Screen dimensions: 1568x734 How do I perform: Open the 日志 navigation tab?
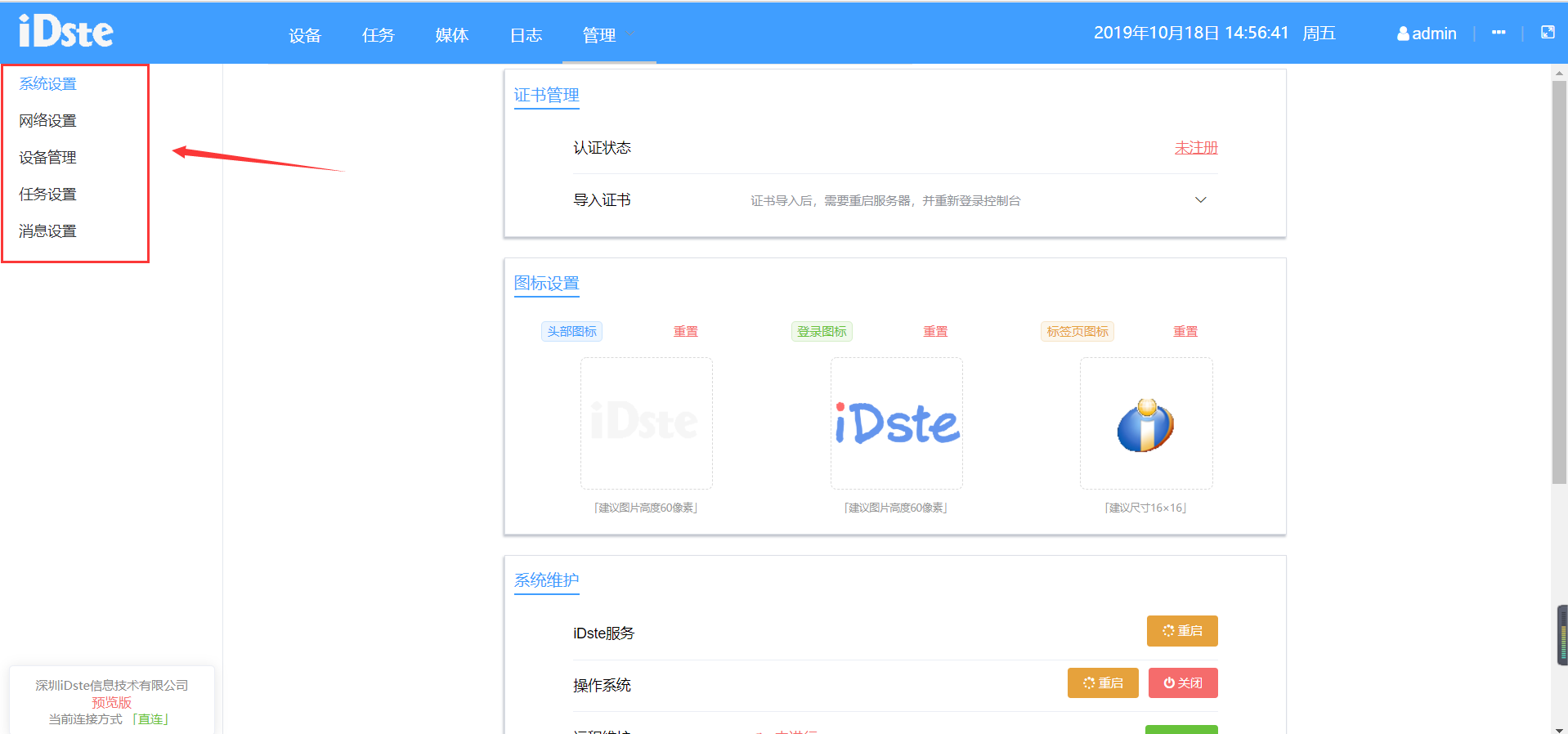pos(526,35)
